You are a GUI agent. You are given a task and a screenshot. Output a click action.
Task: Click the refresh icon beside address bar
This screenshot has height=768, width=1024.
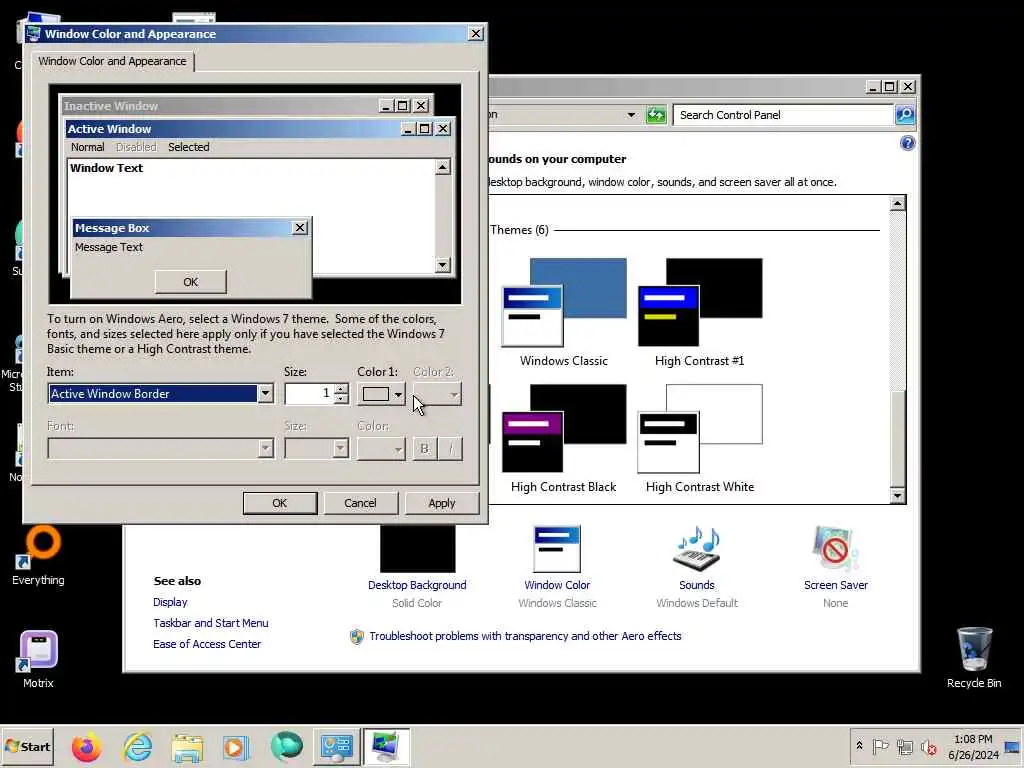click(x=656, y=115)
